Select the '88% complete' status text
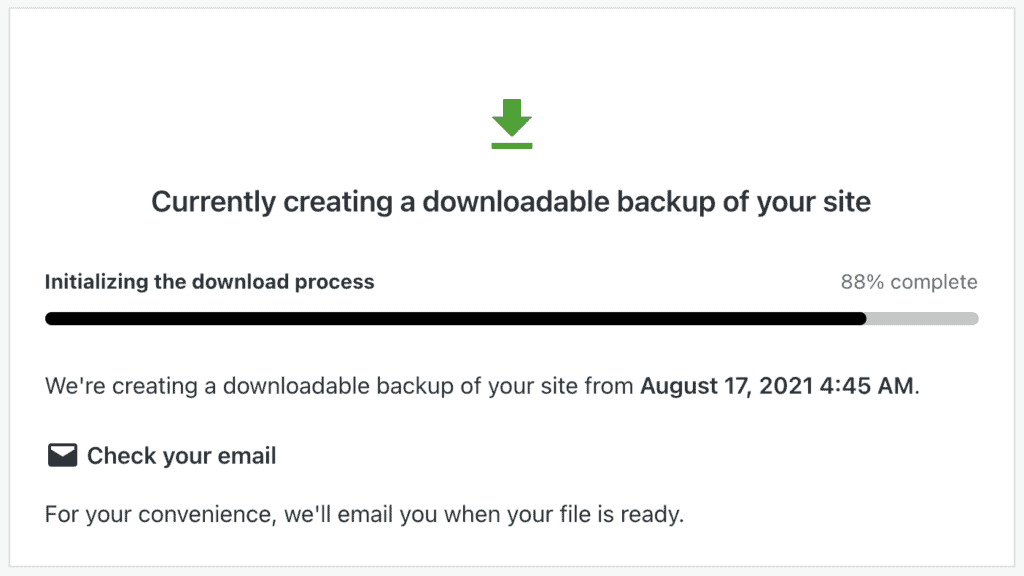The width and height of the screenshot is (1024, 576). (909, 282)
